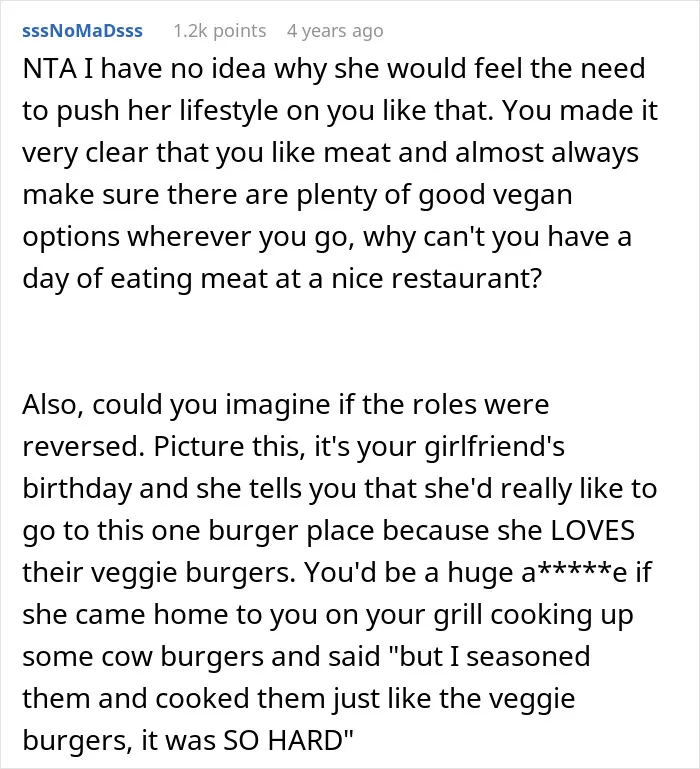Open the 4 years ago timestamp permalink
The image size is (700, 769).
click(x=335, y=31)
